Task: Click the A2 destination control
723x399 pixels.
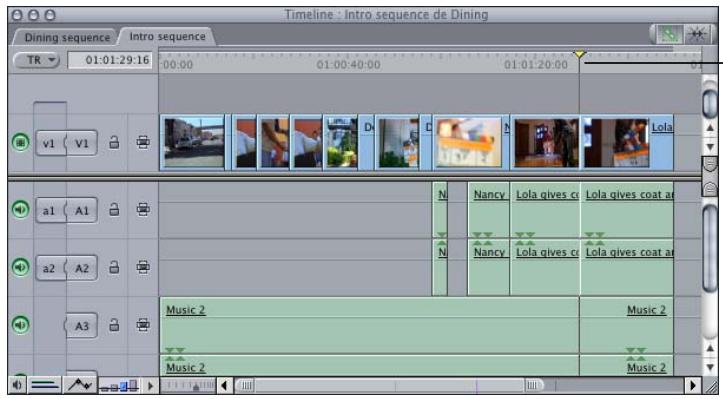Action: pyautogui.click(x=82, y=268)
